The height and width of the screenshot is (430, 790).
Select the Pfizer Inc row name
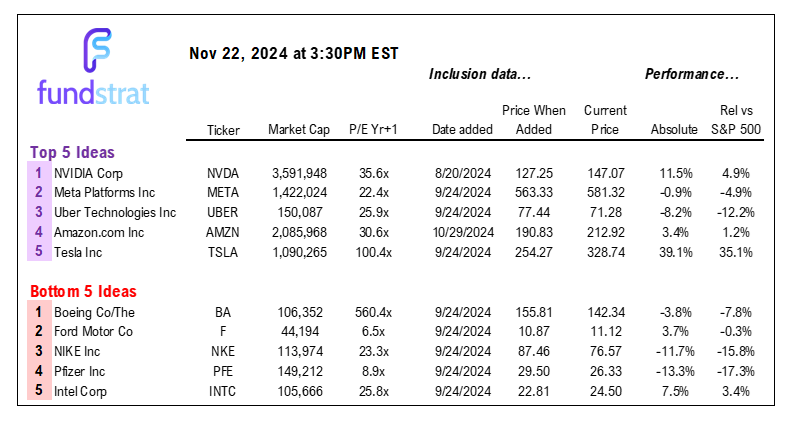tap(80, 372)
